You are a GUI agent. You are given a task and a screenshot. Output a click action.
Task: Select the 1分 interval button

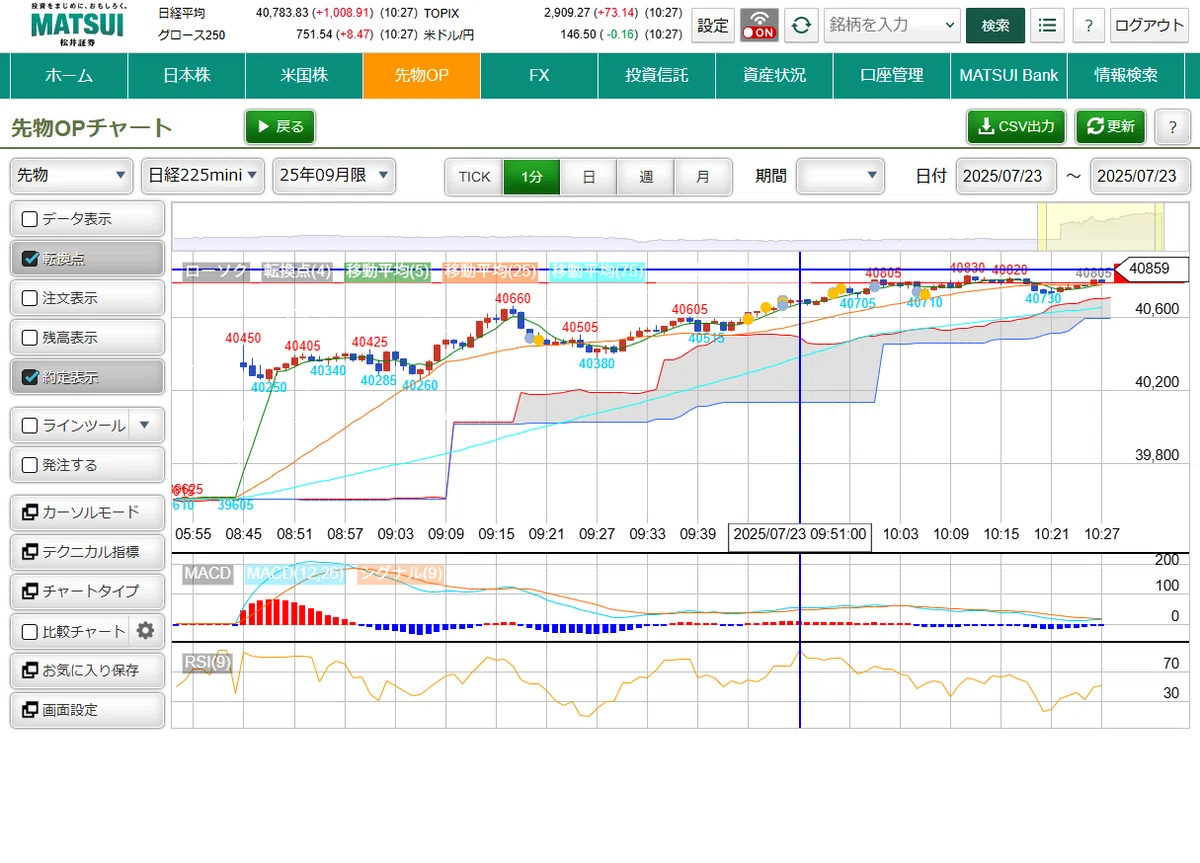coord(532,176)
